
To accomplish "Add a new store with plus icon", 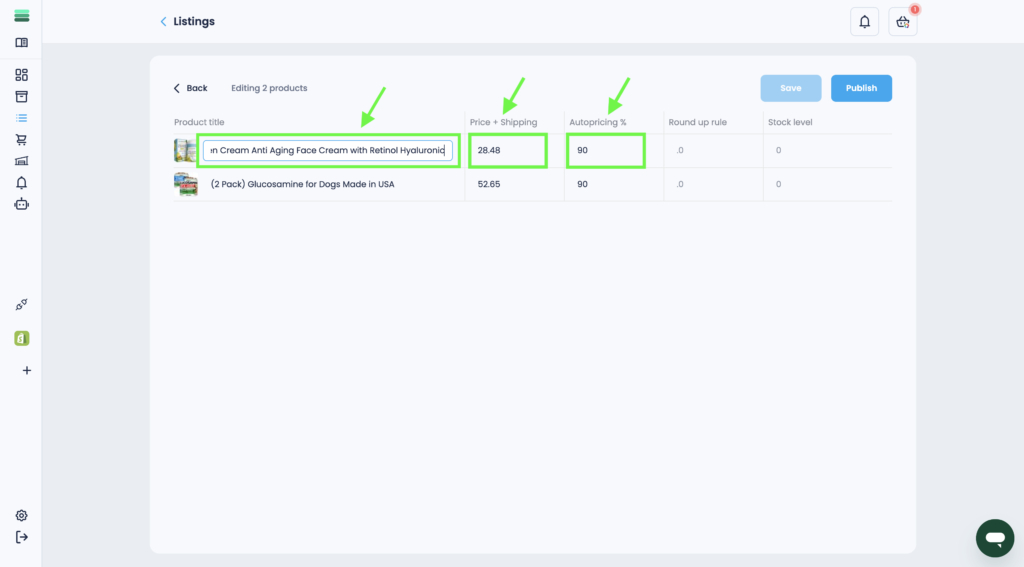I will [26, 370].
